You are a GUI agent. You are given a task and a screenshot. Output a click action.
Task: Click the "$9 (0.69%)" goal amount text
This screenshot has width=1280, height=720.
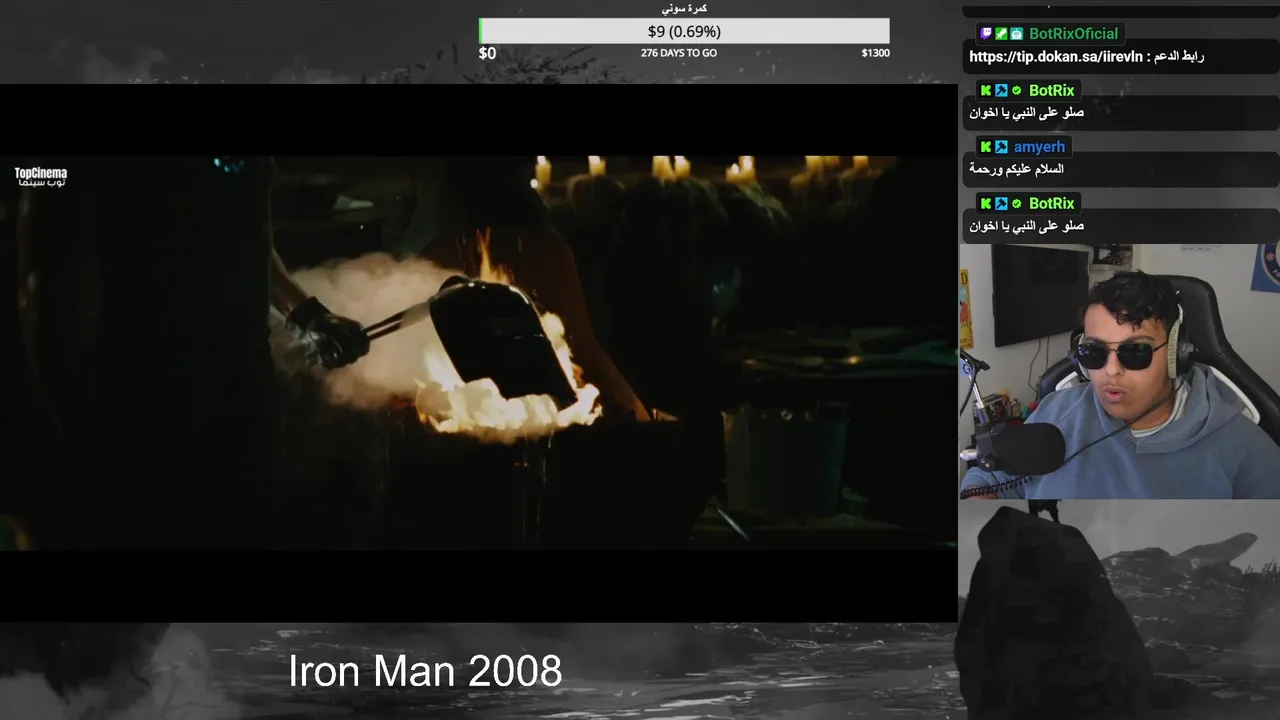[x=684, y=32]
